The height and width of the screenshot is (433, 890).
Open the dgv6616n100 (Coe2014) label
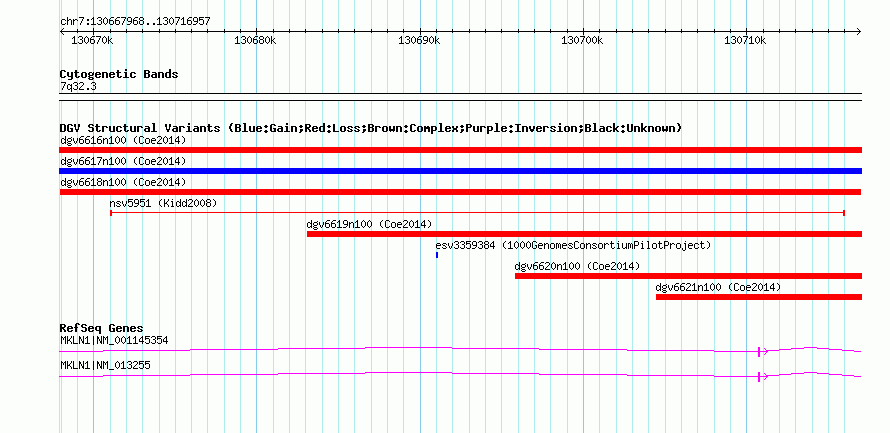tap(123, 140)
